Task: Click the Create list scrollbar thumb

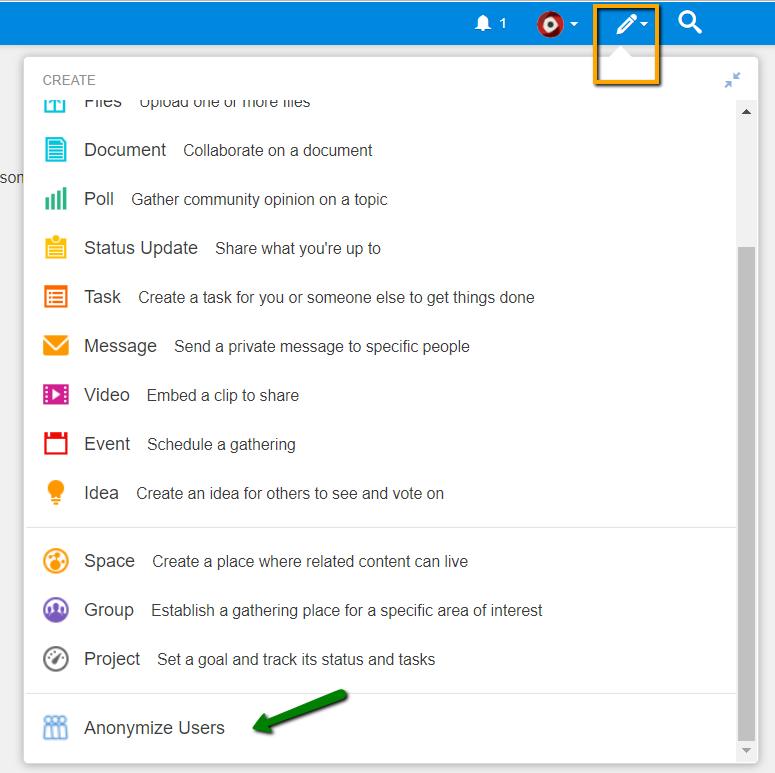Action: tap(746, 493)
